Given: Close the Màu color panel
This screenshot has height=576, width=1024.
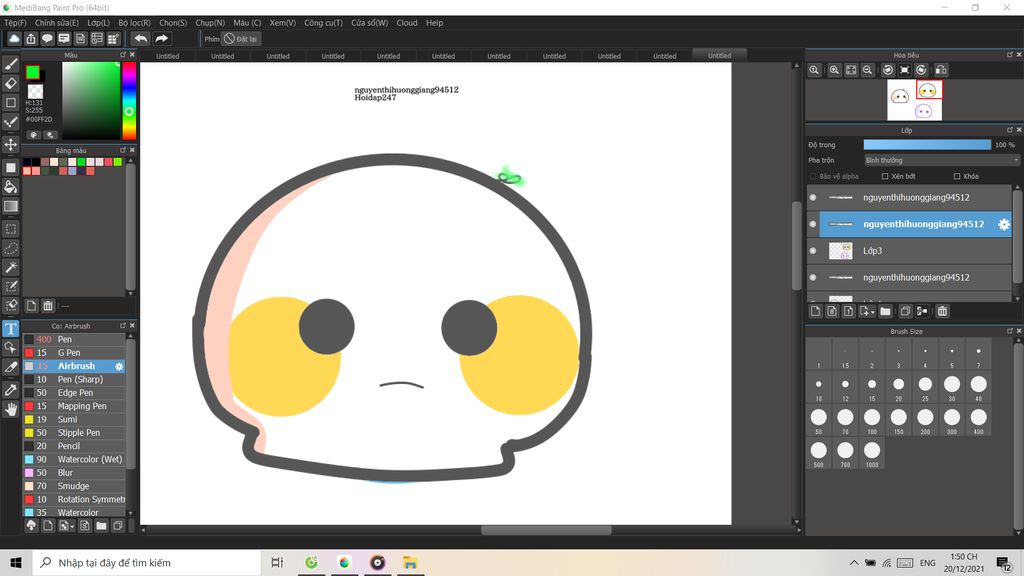Looking at the screenshot, I should tap(133, 55).
